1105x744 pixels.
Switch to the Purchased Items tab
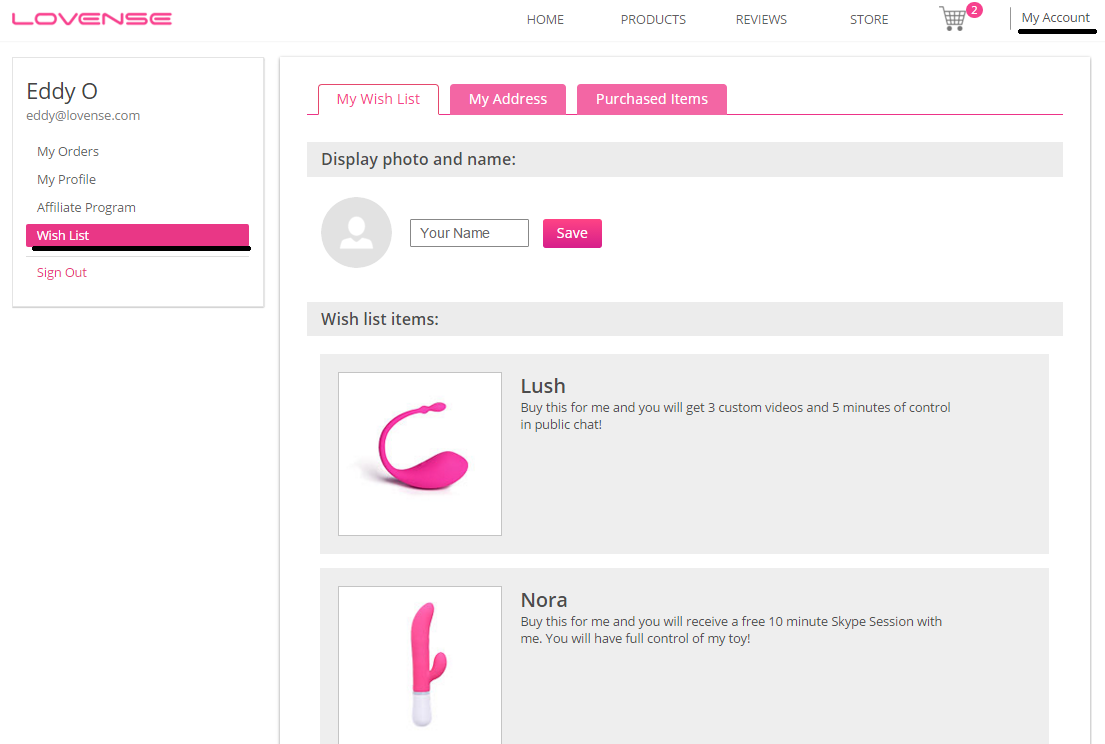point(652,99)
